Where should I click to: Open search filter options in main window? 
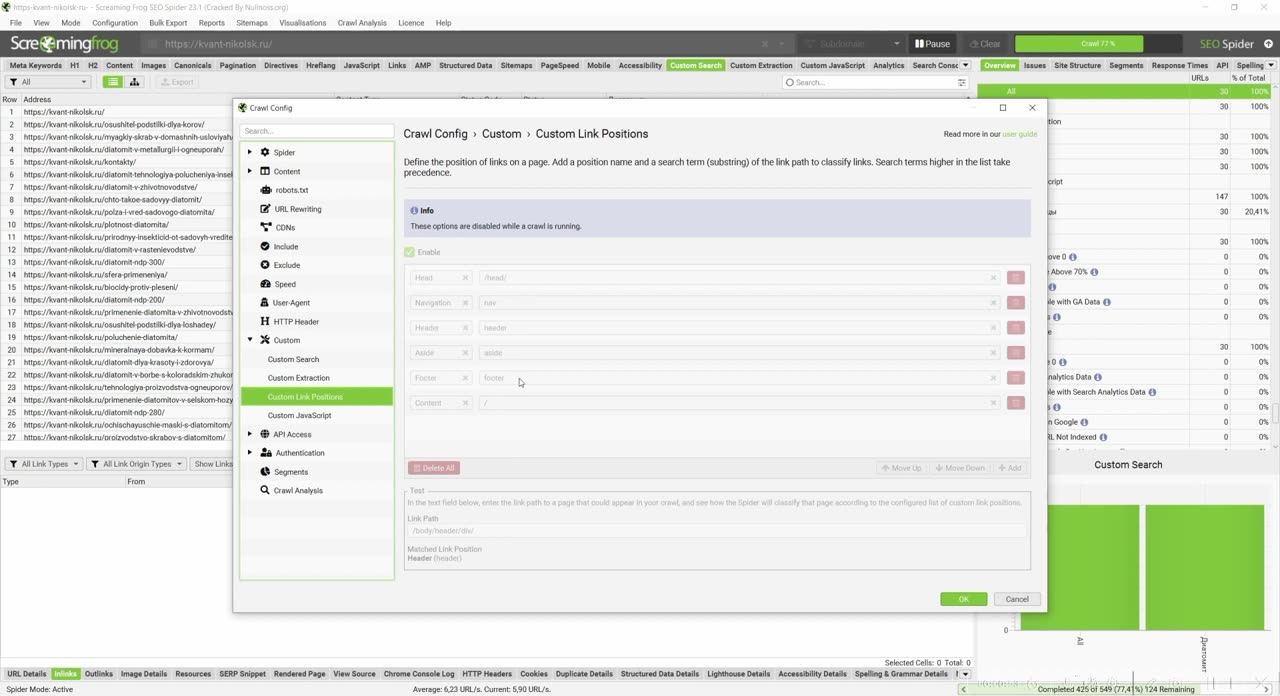pyautogui.click(x=962, y=82)
